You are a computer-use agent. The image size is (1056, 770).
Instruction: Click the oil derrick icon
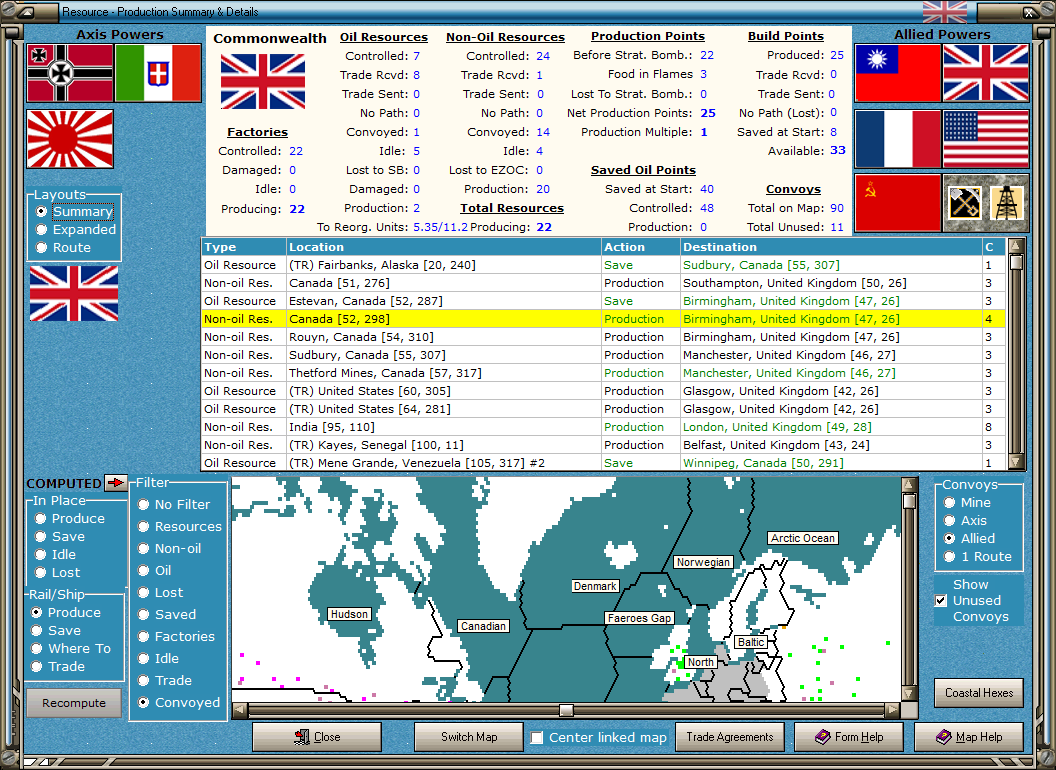click(1007, 203)
